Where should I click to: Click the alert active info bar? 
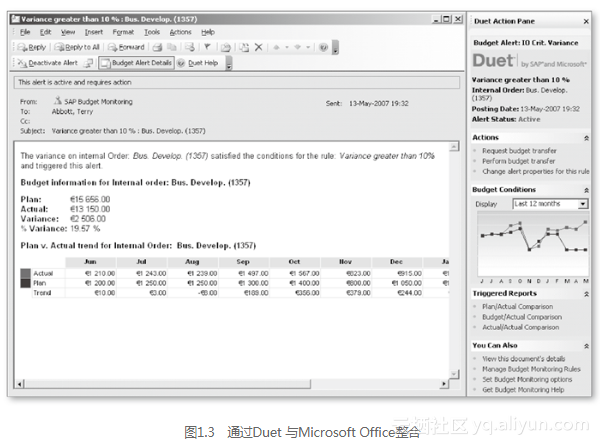(x=237, y=82)
